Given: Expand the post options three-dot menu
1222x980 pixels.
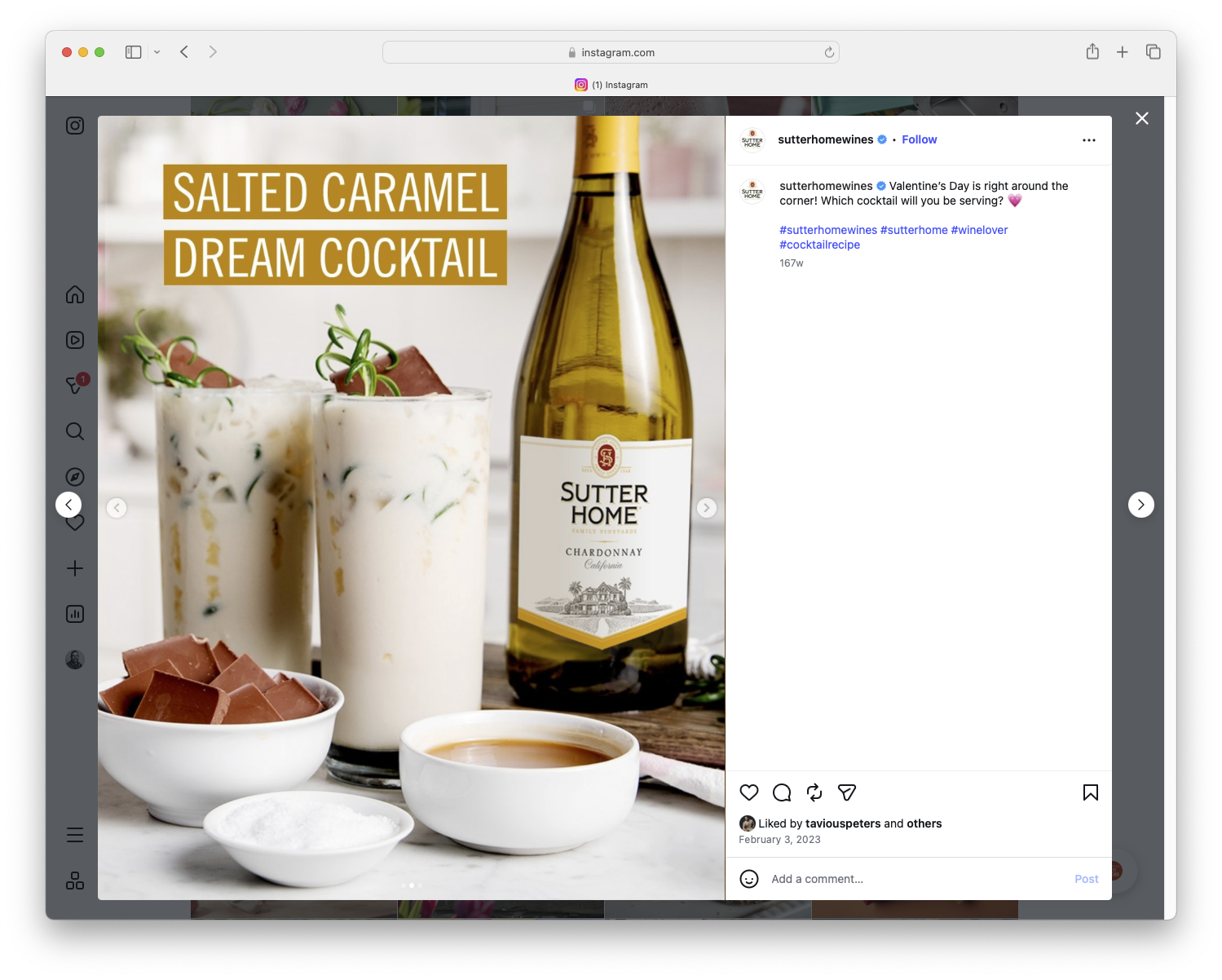Looking at the screenshot, I should [x=1089, y=139].
